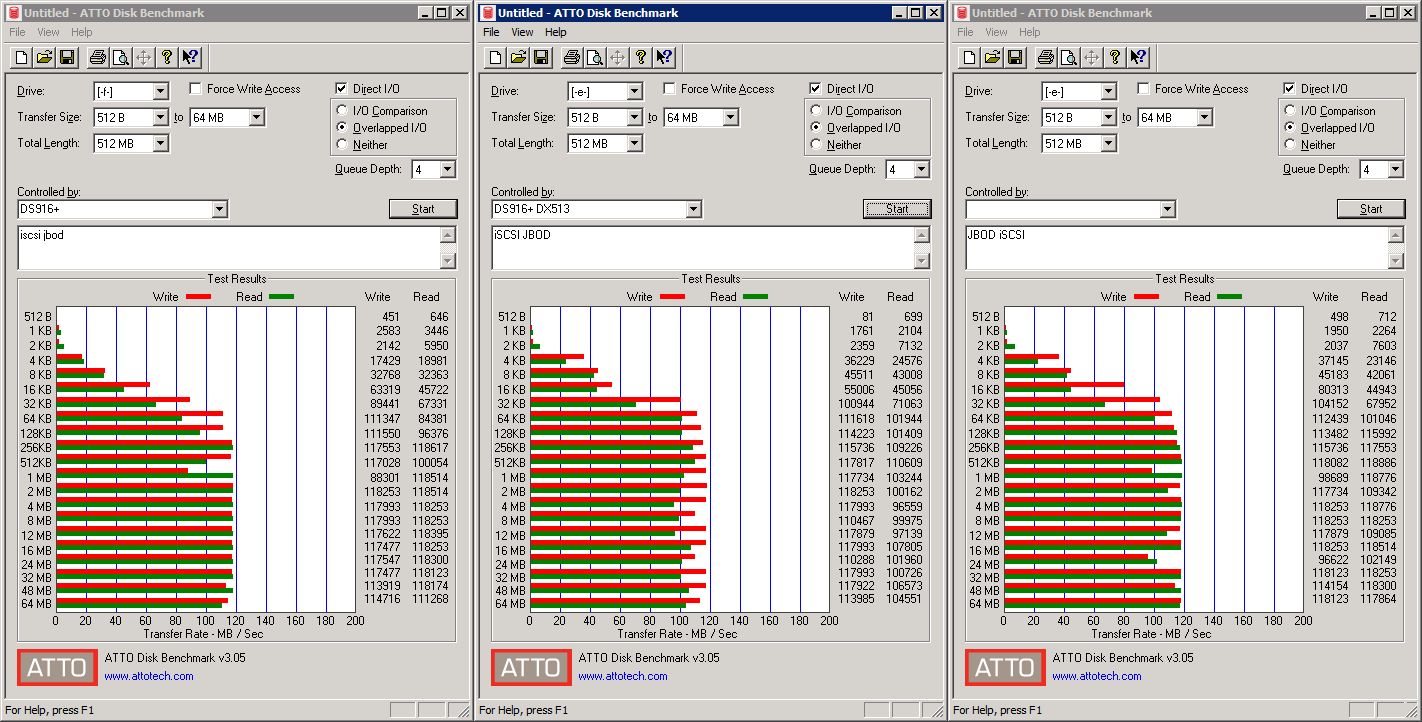Open the empty Controlled by dropdown, right window
Screen dimensions: 1422x722
click(x=1167, y=209)
